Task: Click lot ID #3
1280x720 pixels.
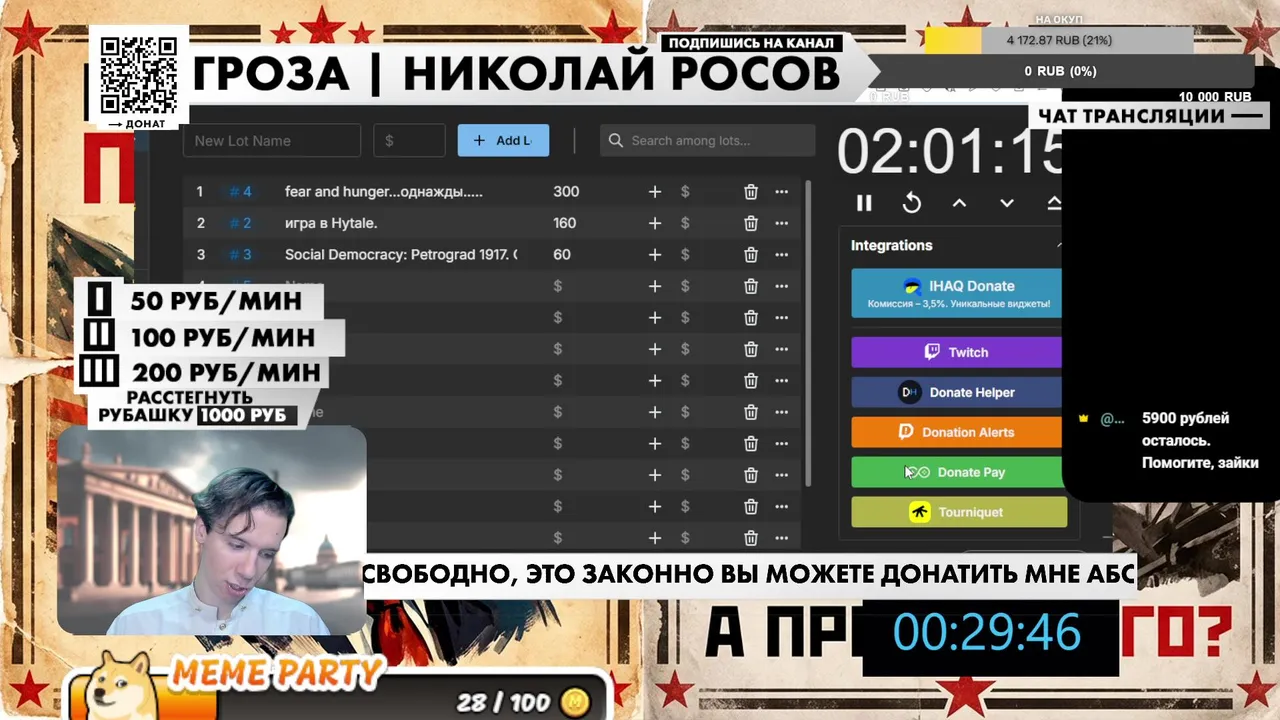Action: tap(240, 255)
